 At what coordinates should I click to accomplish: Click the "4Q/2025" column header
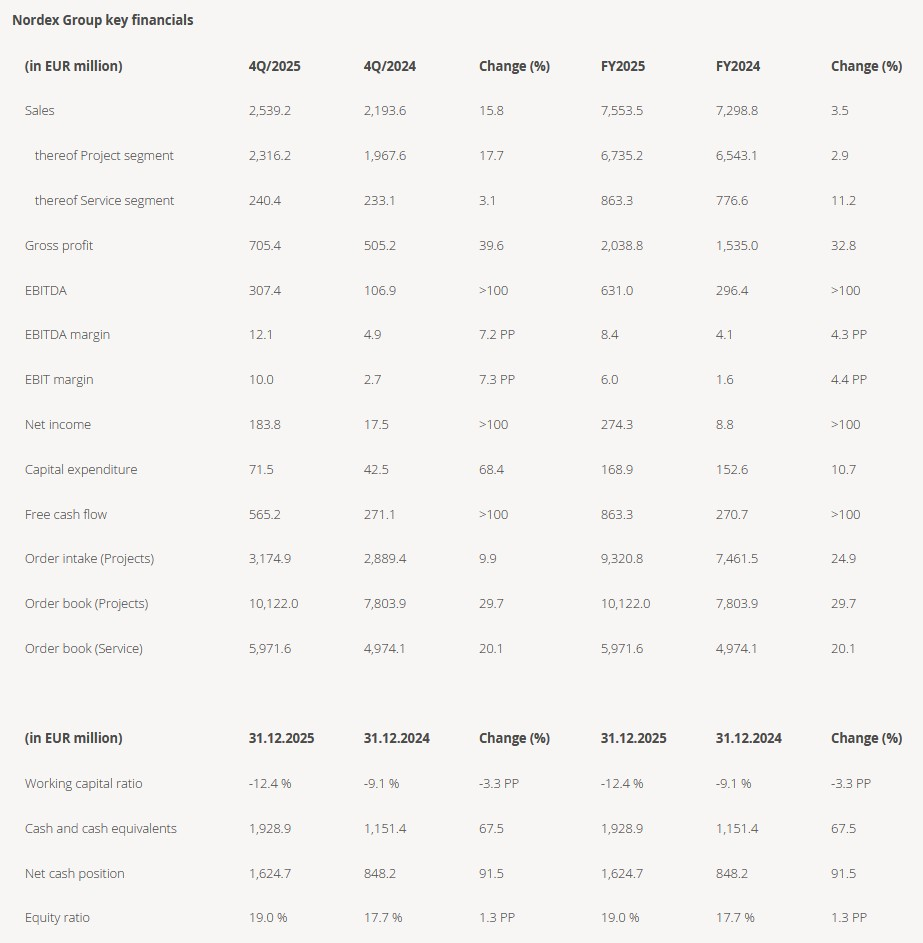point(275,66)
